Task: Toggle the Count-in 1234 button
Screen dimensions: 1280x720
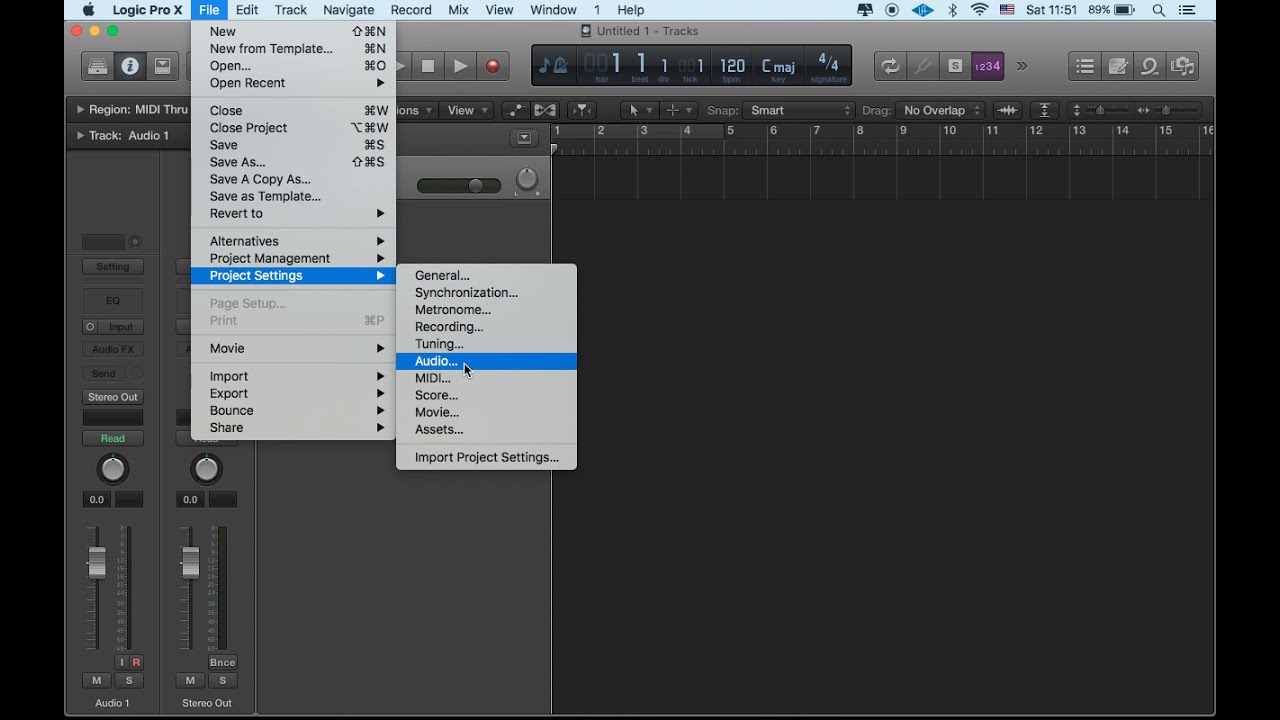Action: point(988,67)
